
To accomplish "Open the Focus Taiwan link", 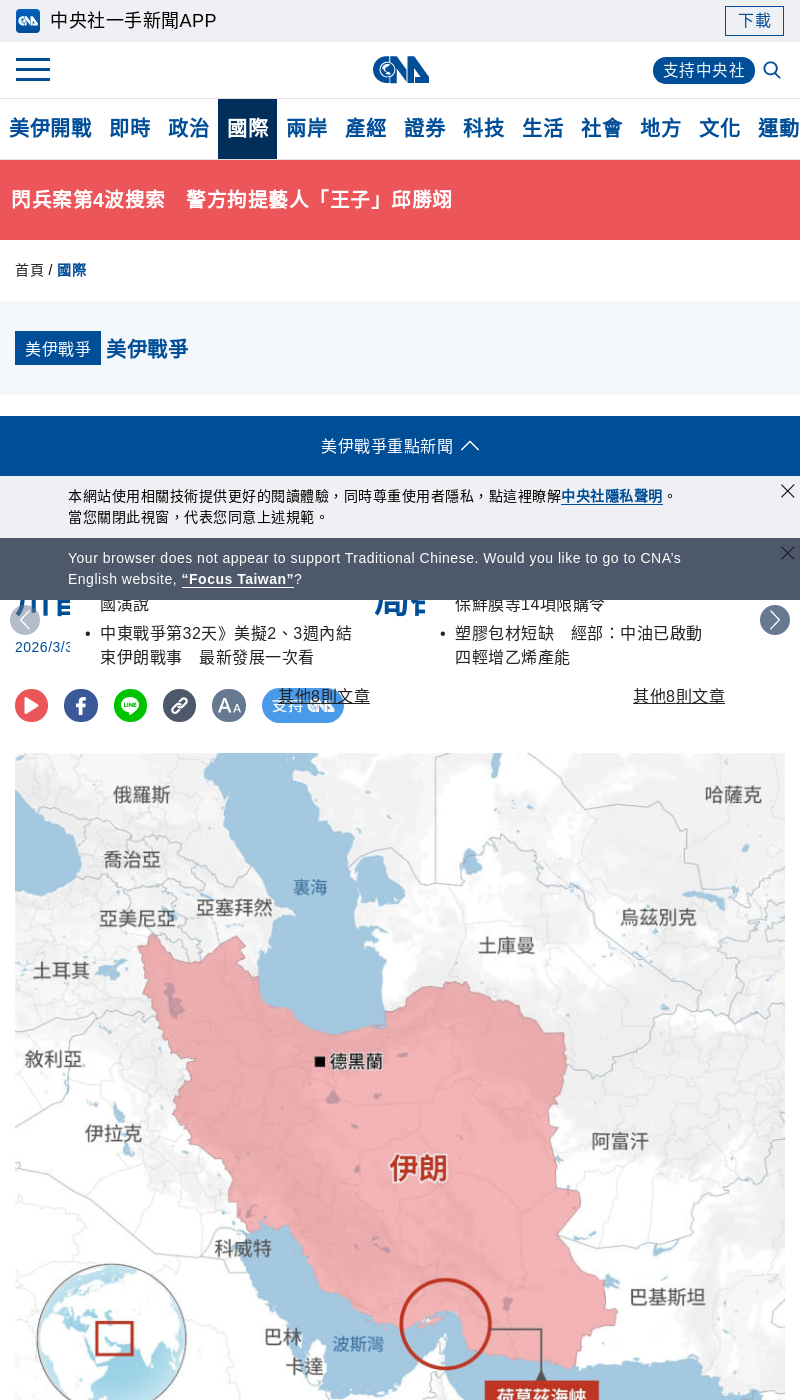I will [238, 580].
